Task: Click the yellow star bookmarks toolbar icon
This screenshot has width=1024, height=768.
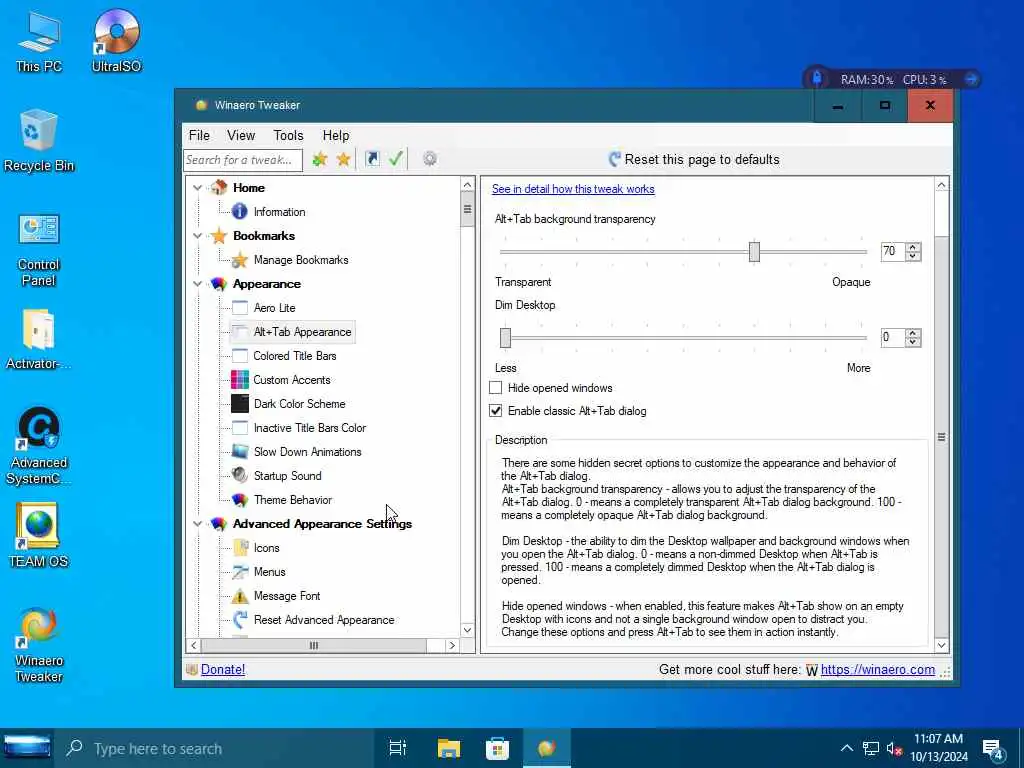Action: [344, 159]
